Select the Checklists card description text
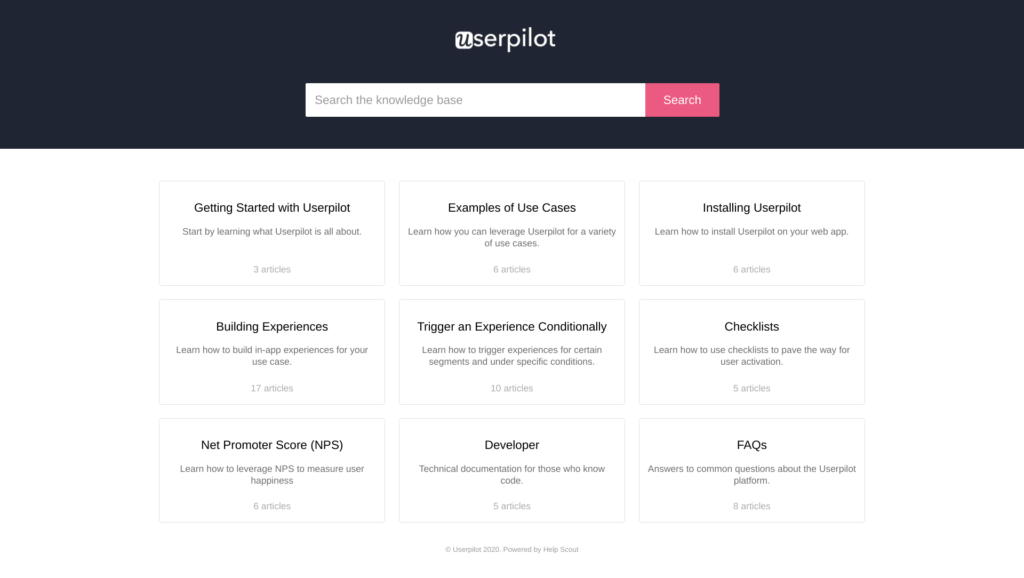Viewport: 1024px width, 578px height. [751, 356]
